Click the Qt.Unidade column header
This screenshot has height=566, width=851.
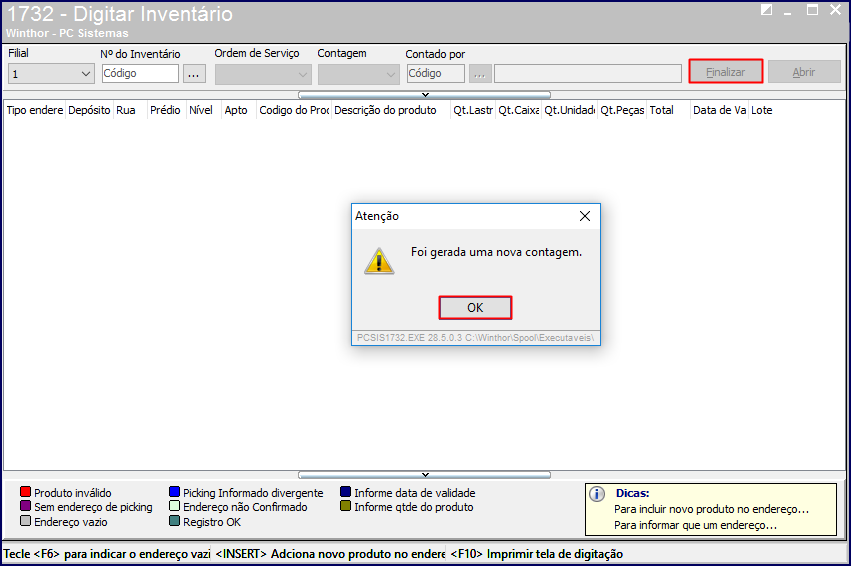pos(569,110)
